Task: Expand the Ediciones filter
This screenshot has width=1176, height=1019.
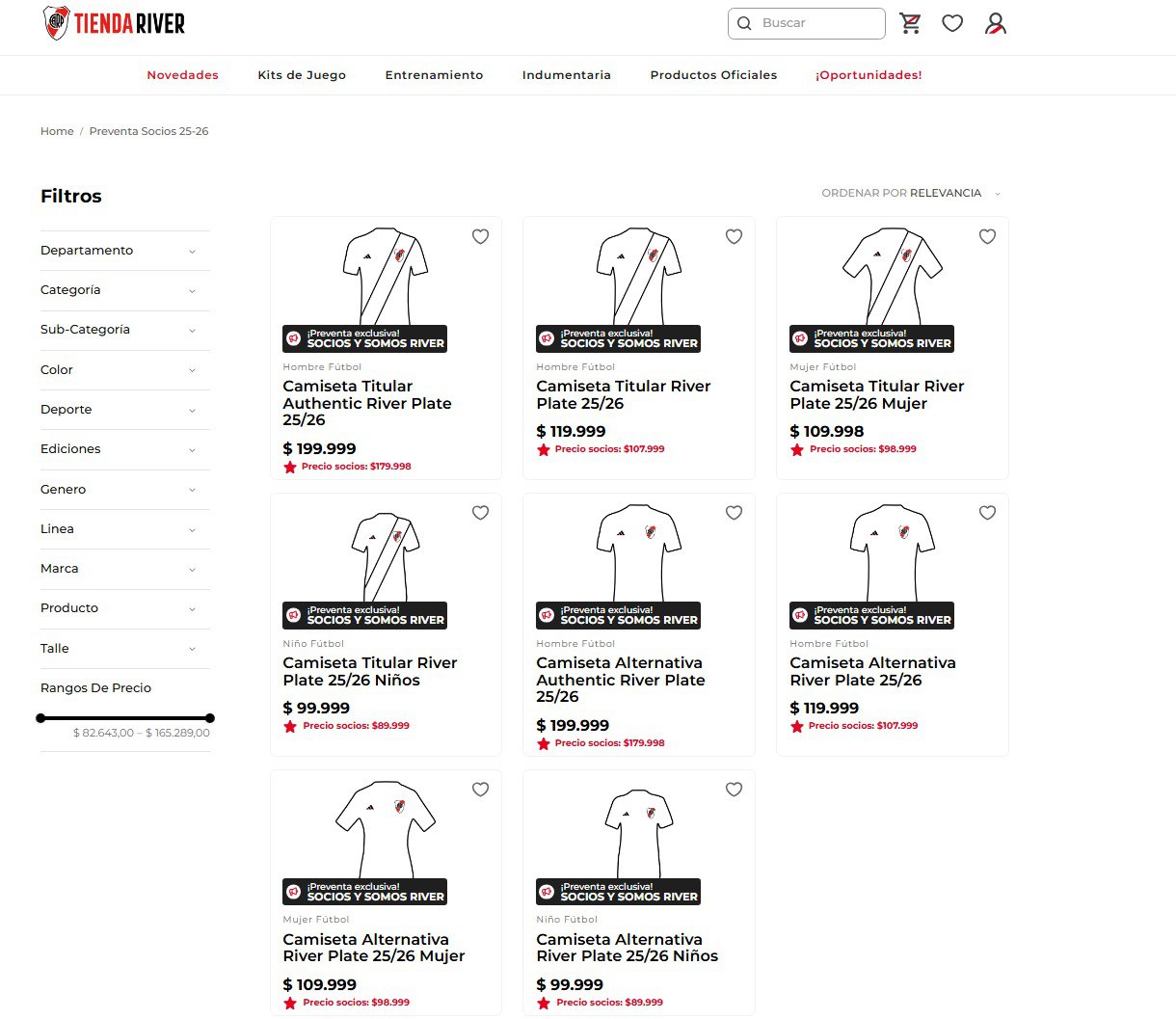Action: point(125,449)
